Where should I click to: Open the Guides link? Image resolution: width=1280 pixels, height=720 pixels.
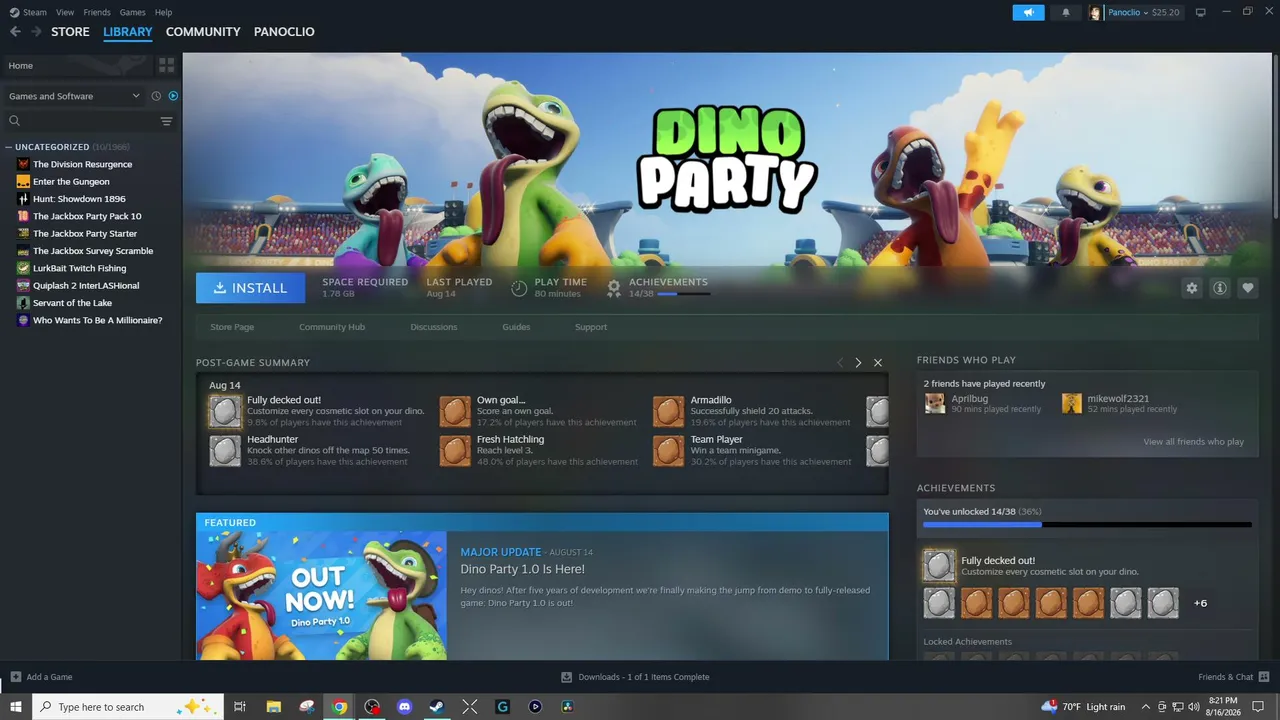tap(516, 327)
